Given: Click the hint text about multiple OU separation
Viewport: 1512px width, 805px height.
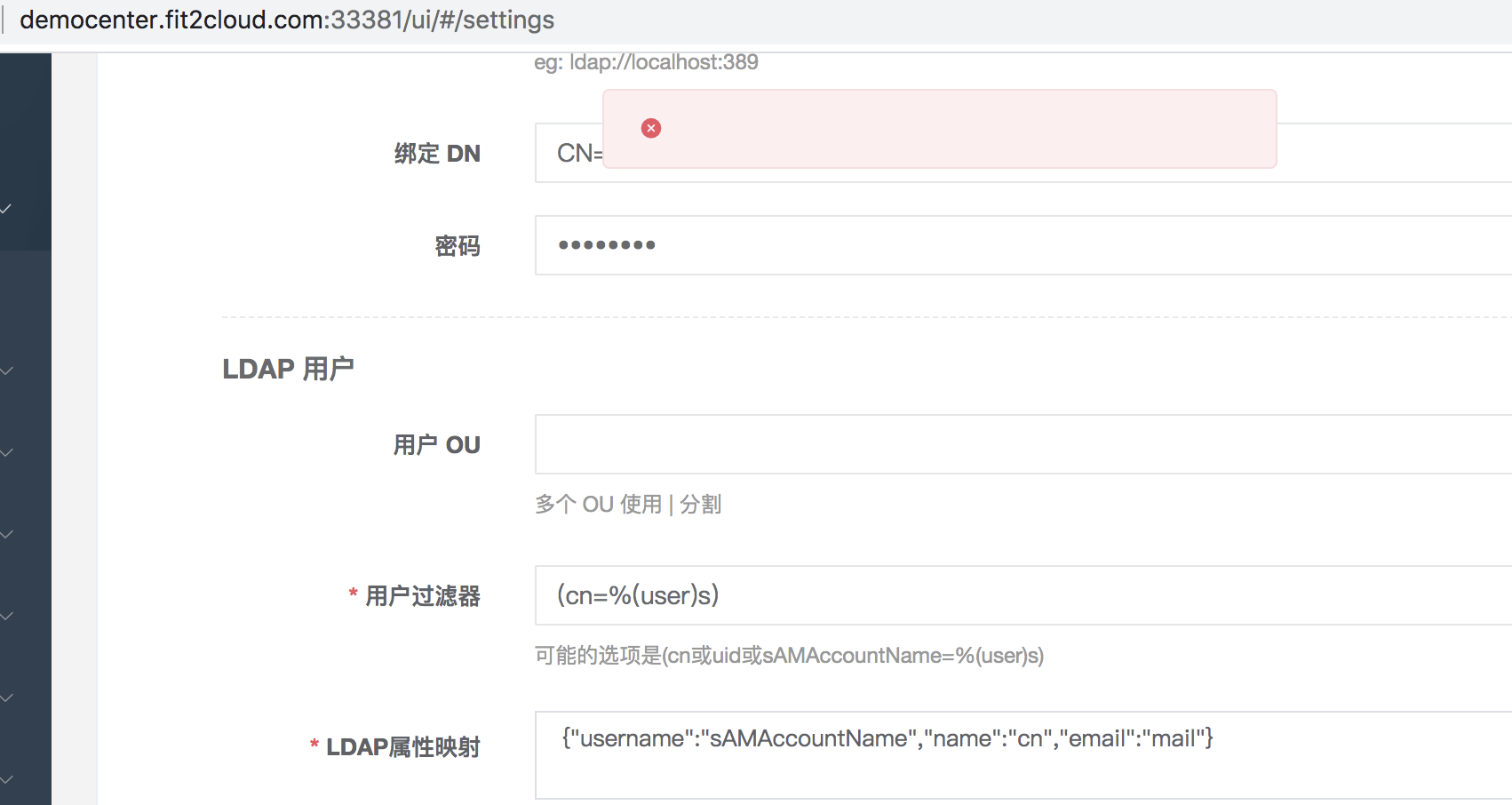Looking at the screenshot, I should 628,504.
